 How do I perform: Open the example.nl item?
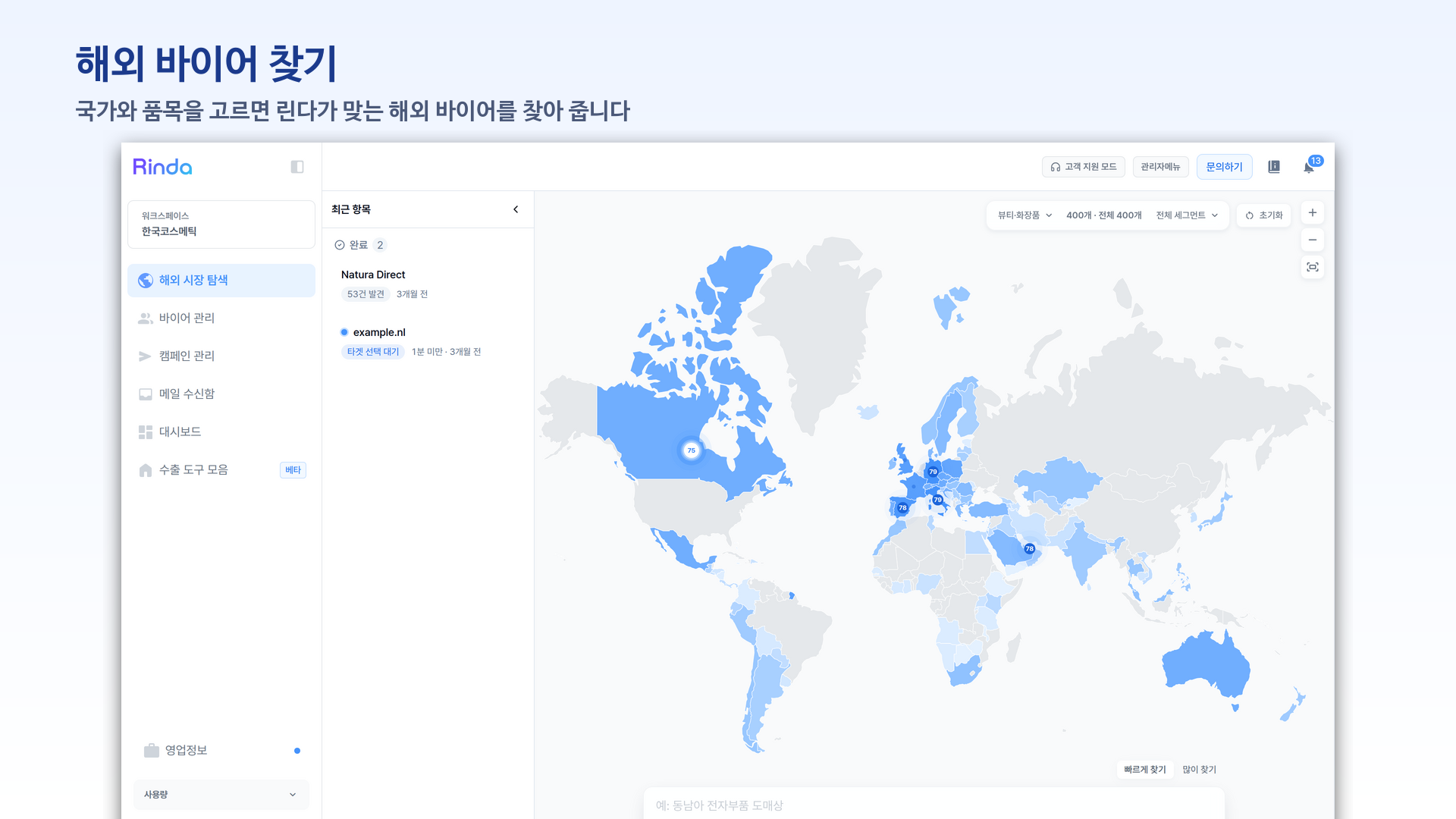428,342
